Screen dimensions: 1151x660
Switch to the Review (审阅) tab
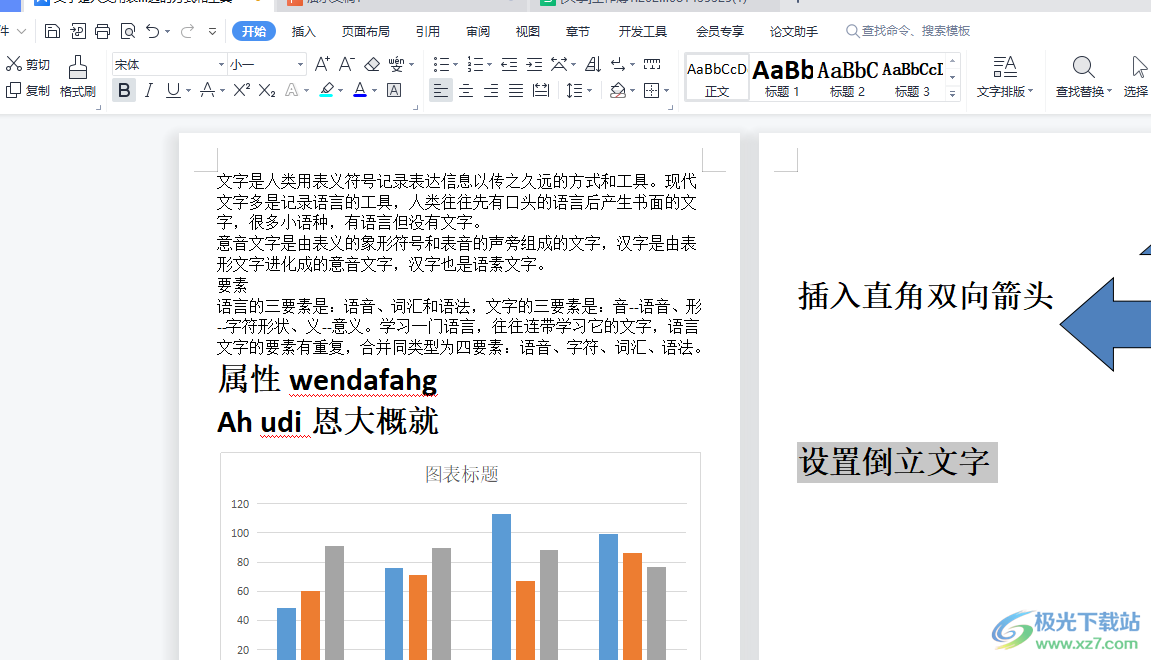click(x=478, y=32)
